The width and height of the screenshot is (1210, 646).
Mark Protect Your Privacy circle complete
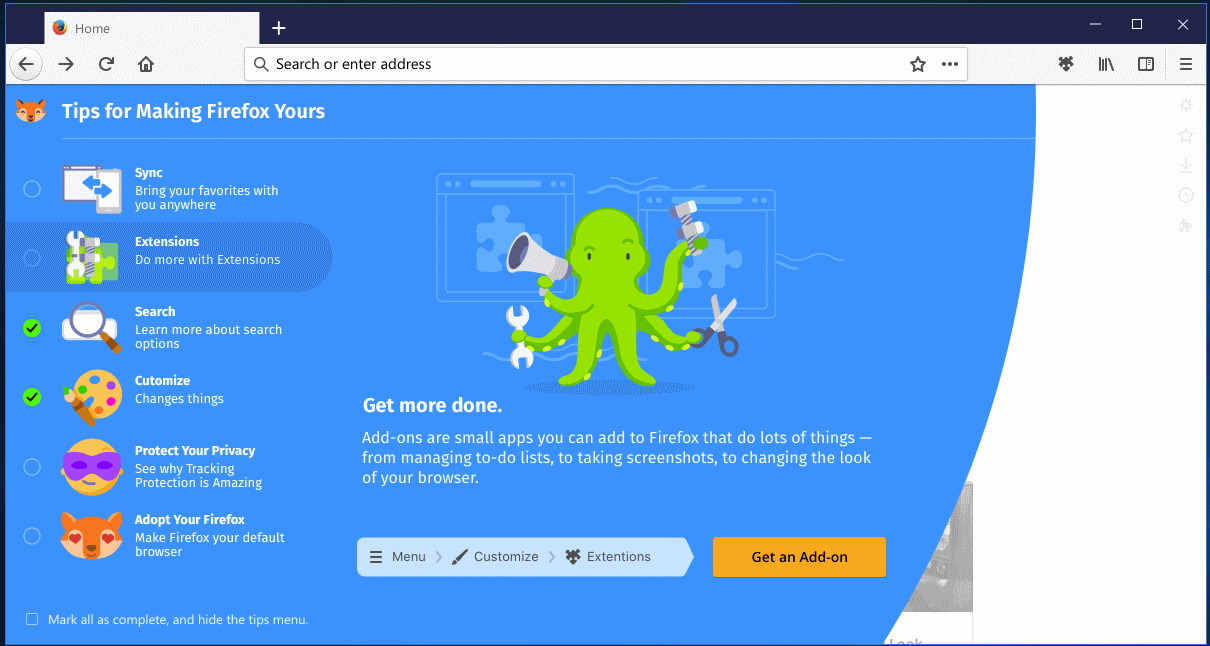32,467
